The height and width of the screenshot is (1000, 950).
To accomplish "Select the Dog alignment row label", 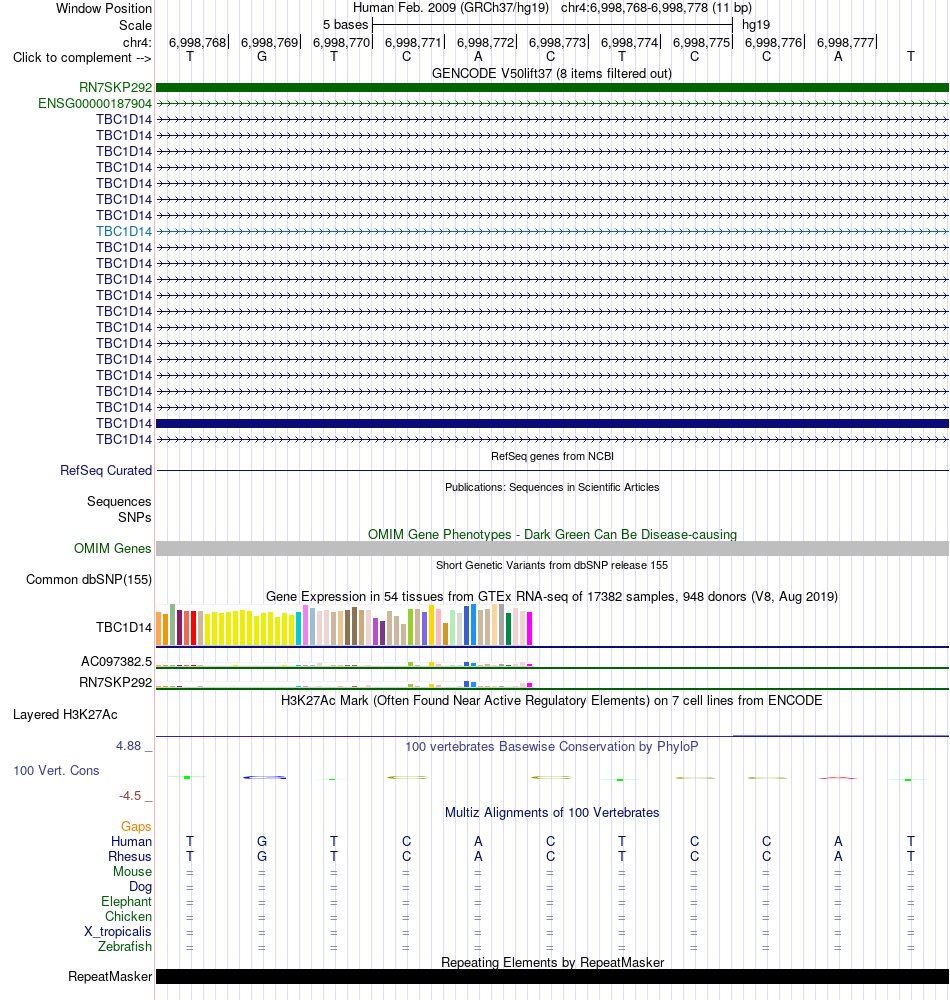I will [140, 886].
